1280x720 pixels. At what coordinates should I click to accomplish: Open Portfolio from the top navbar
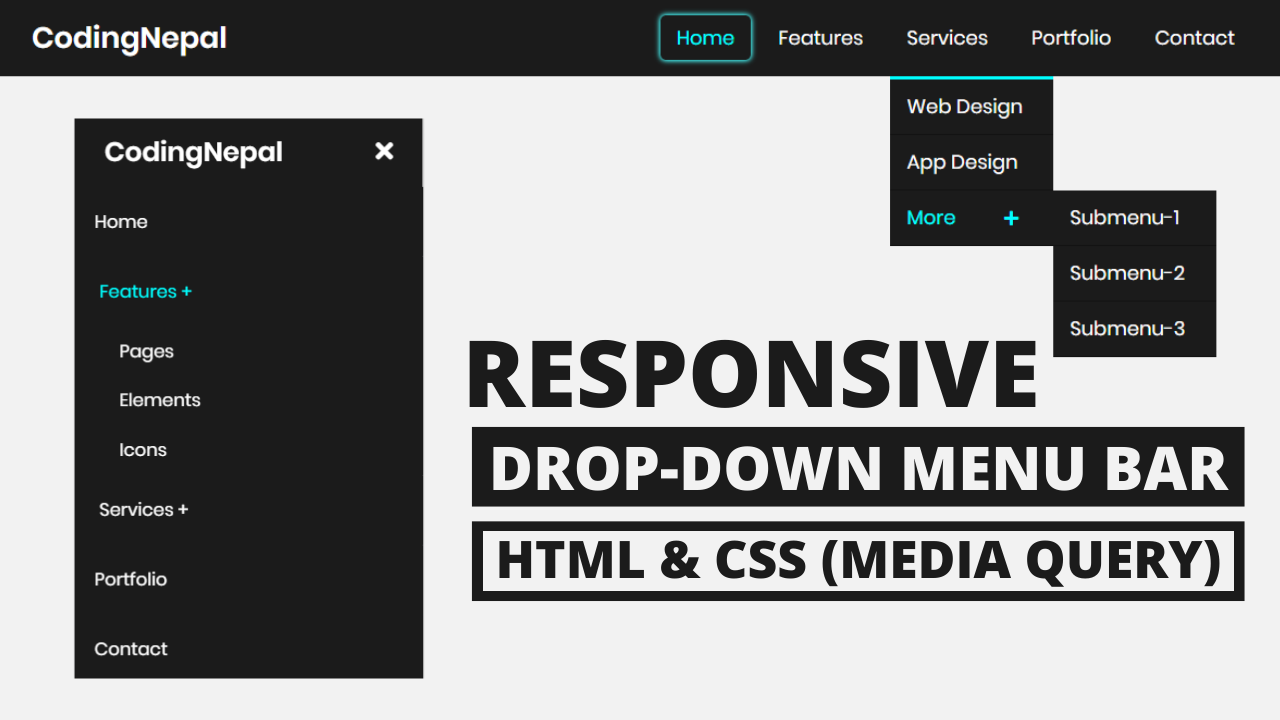coord(1070,38)
